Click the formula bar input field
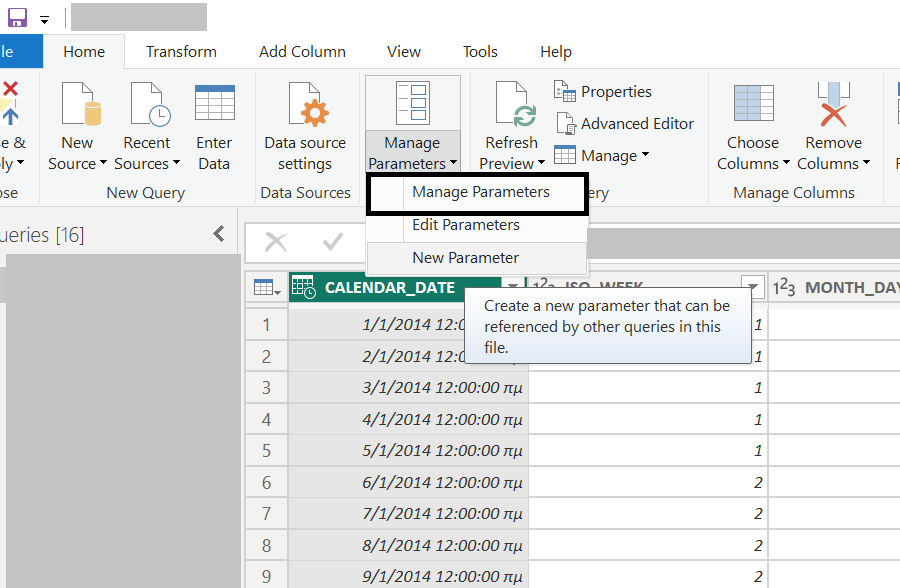The height and width of the screenshot is (588, 900). point(743,242)
